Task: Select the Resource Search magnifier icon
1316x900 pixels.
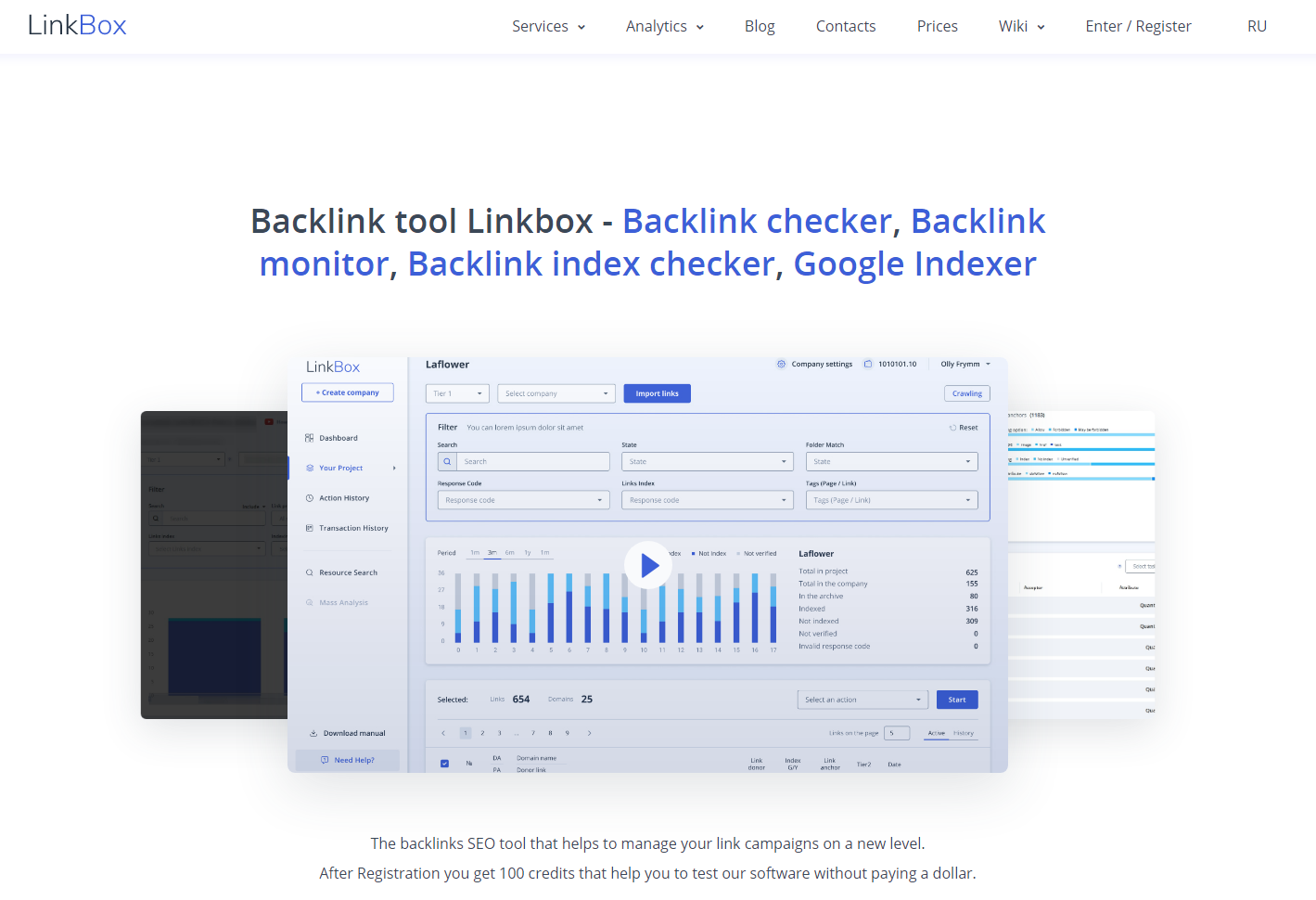Action: click(311, 572)
